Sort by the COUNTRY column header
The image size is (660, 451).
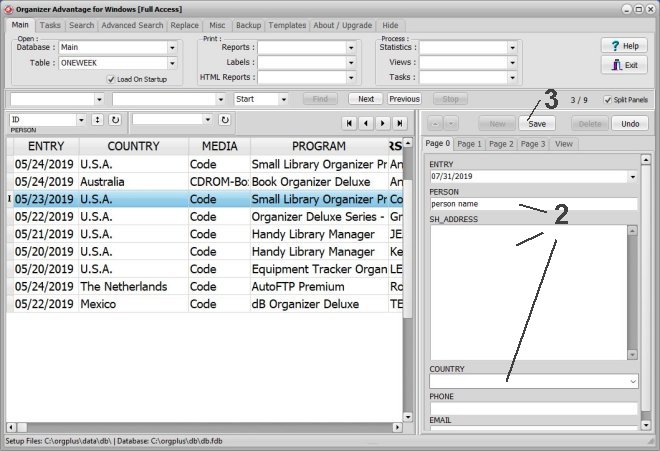[133, 146]
